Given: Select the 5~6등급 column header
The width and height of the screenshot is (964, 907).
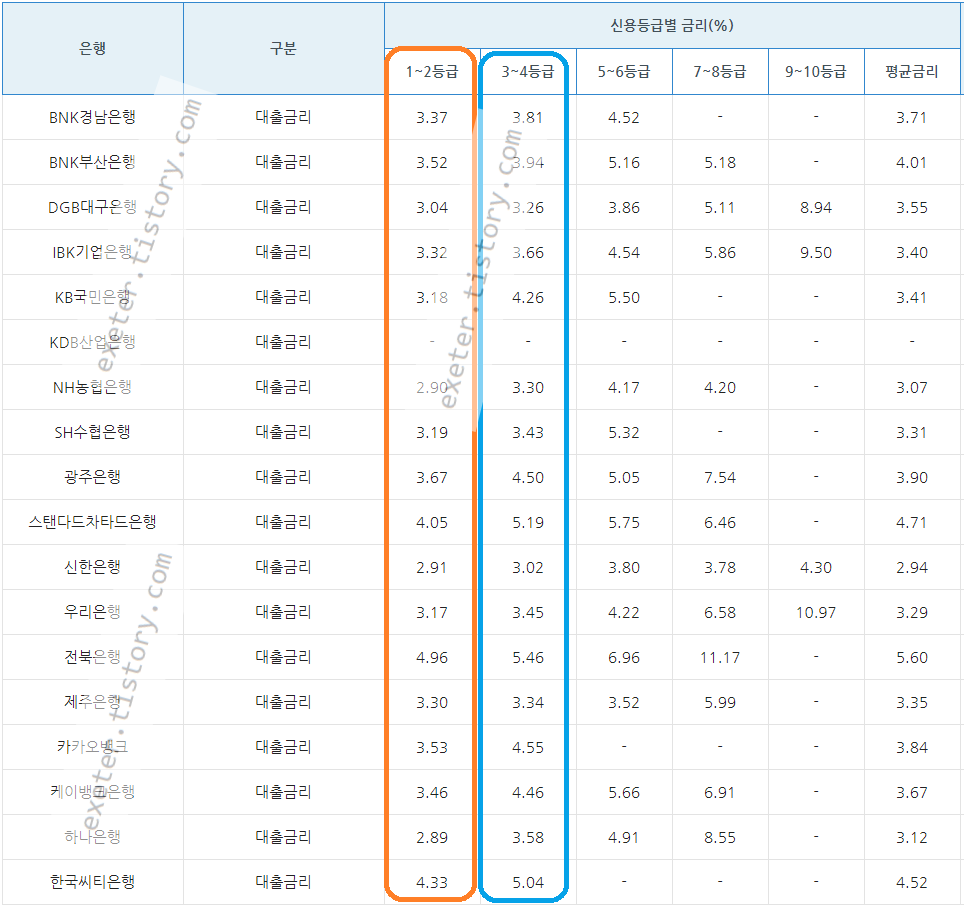Looking at the screenshot, I should point(623,71).
